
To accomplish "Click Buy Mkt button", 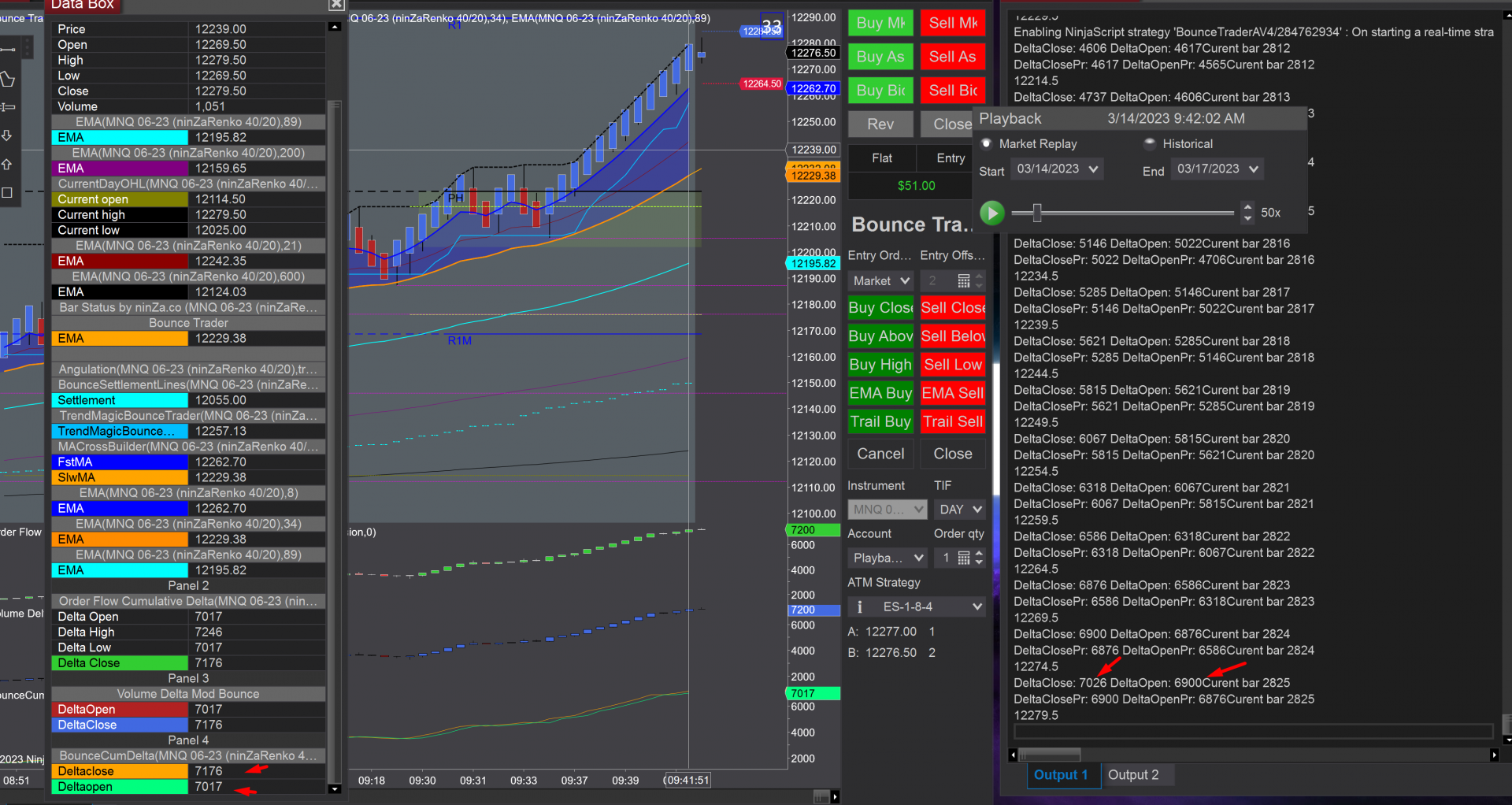I will pos(880,23).
